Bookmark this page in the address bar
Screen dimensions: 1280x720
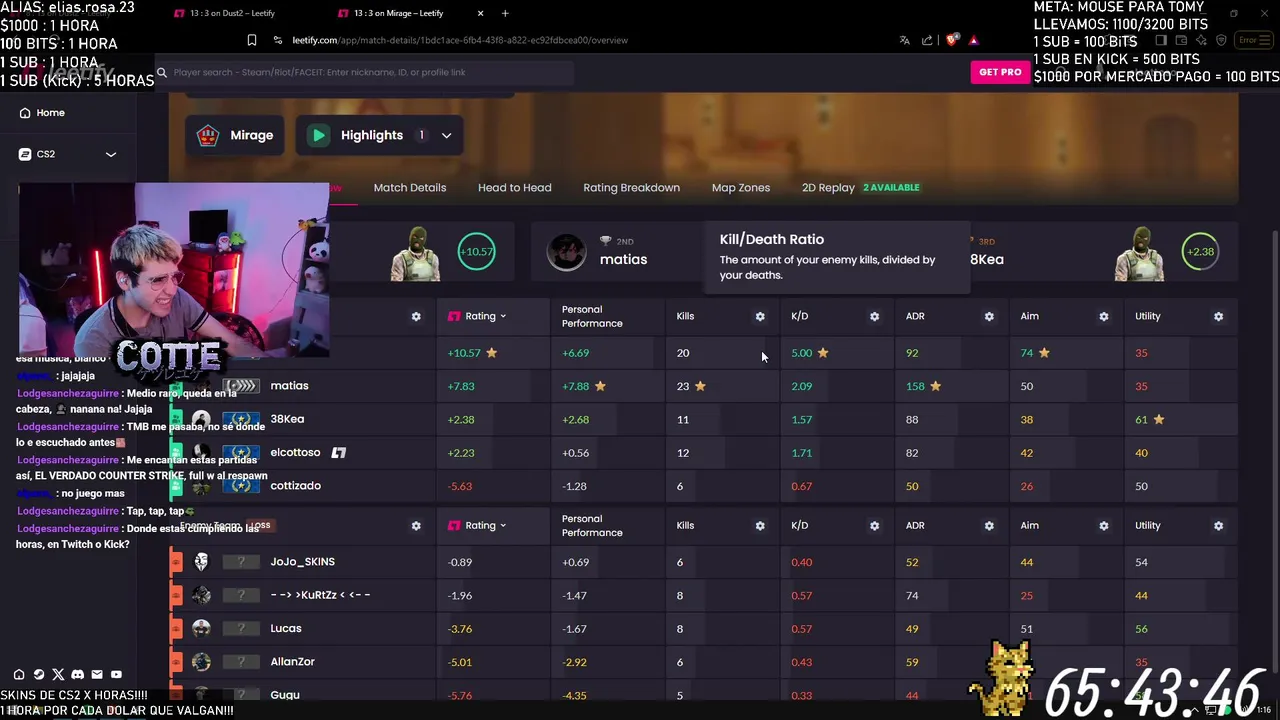(251, 40)
